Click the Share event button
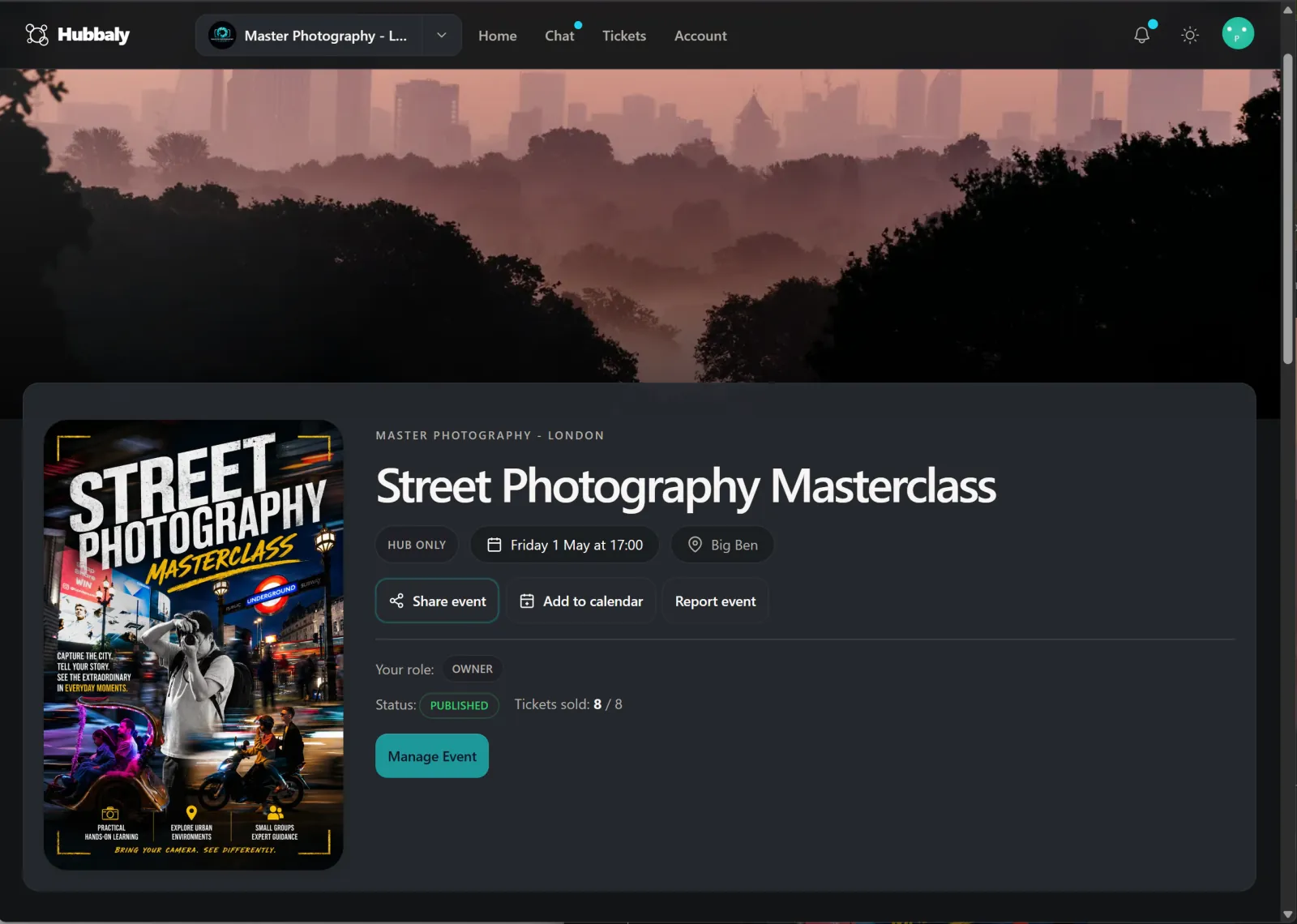1297x924 pixels. click(437, 601)
